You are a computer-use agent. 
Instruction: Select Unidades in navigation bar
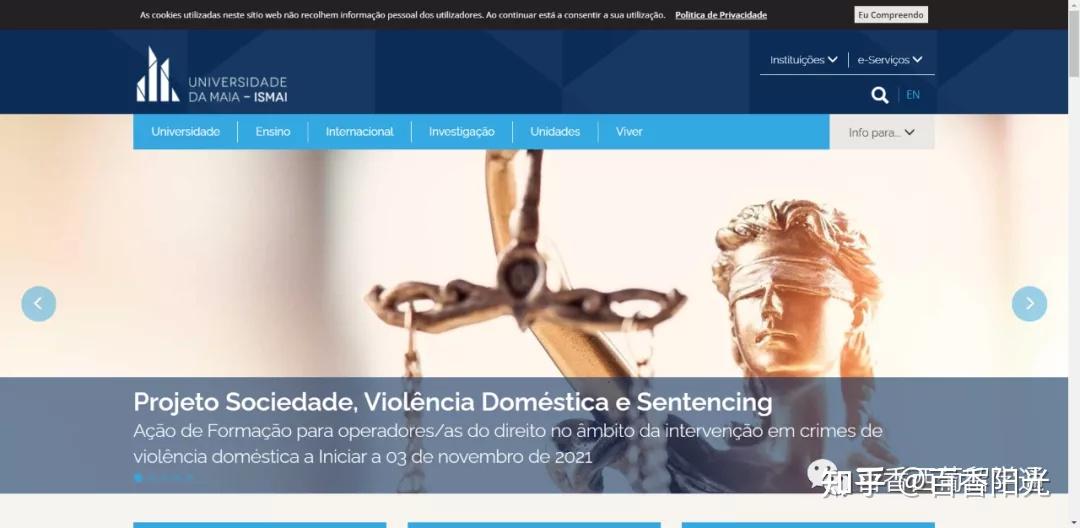click(555, 131)
